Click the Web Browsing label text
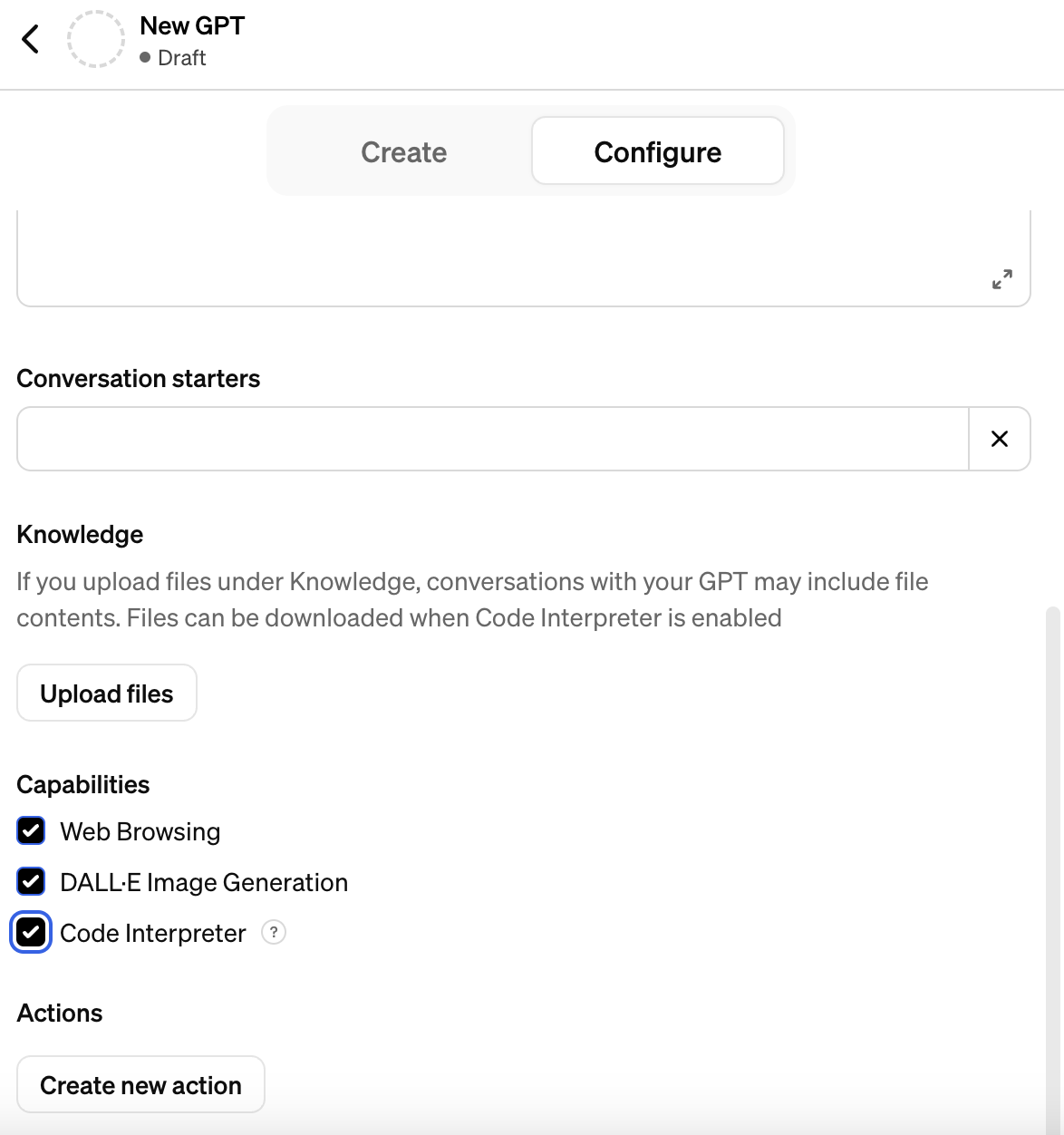Screen dimensions: 1064x1135 pyautogui.click(x=140, y=831)
